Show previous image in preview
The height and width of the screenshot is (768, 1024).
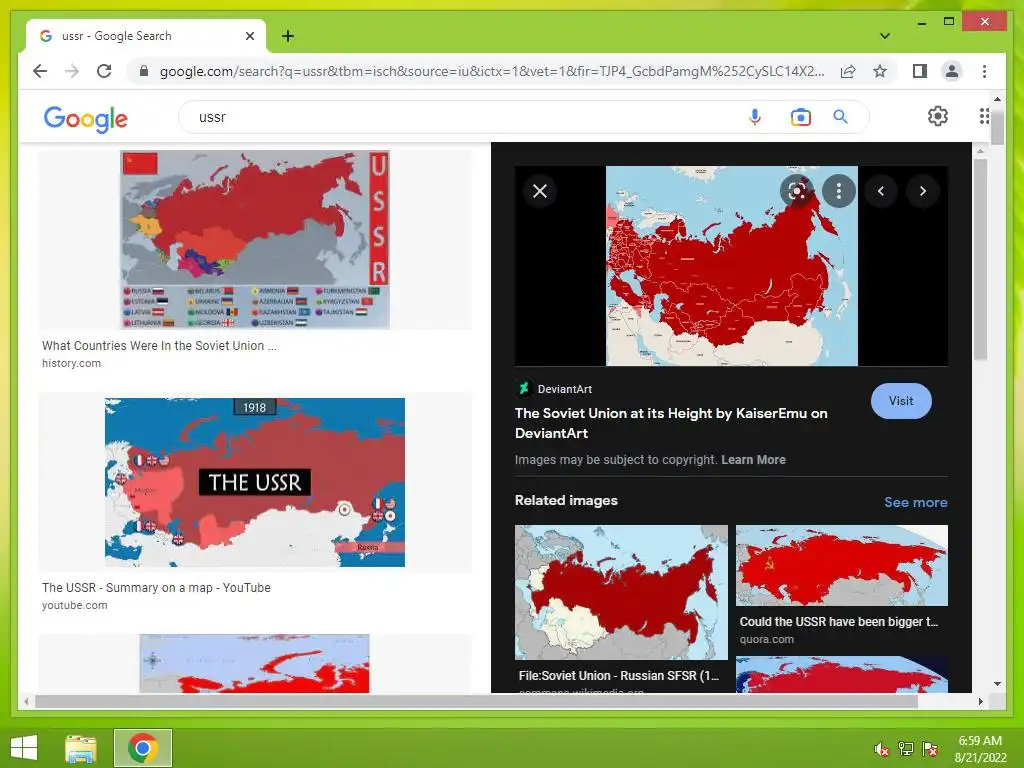(x=881, y=191)
